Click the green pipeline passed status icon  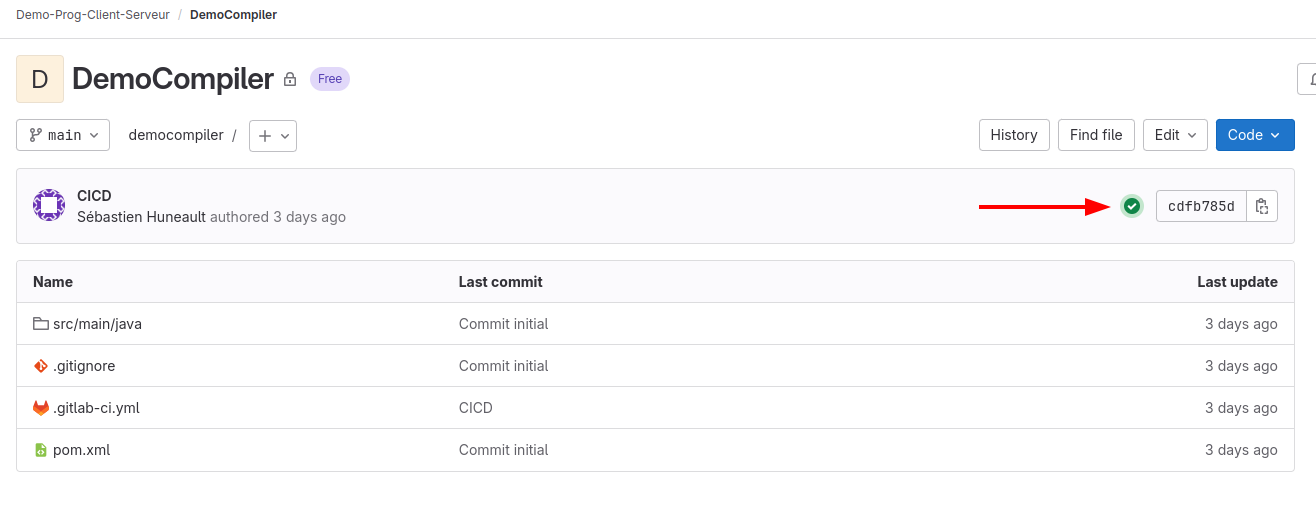(x=1131, y=206)
